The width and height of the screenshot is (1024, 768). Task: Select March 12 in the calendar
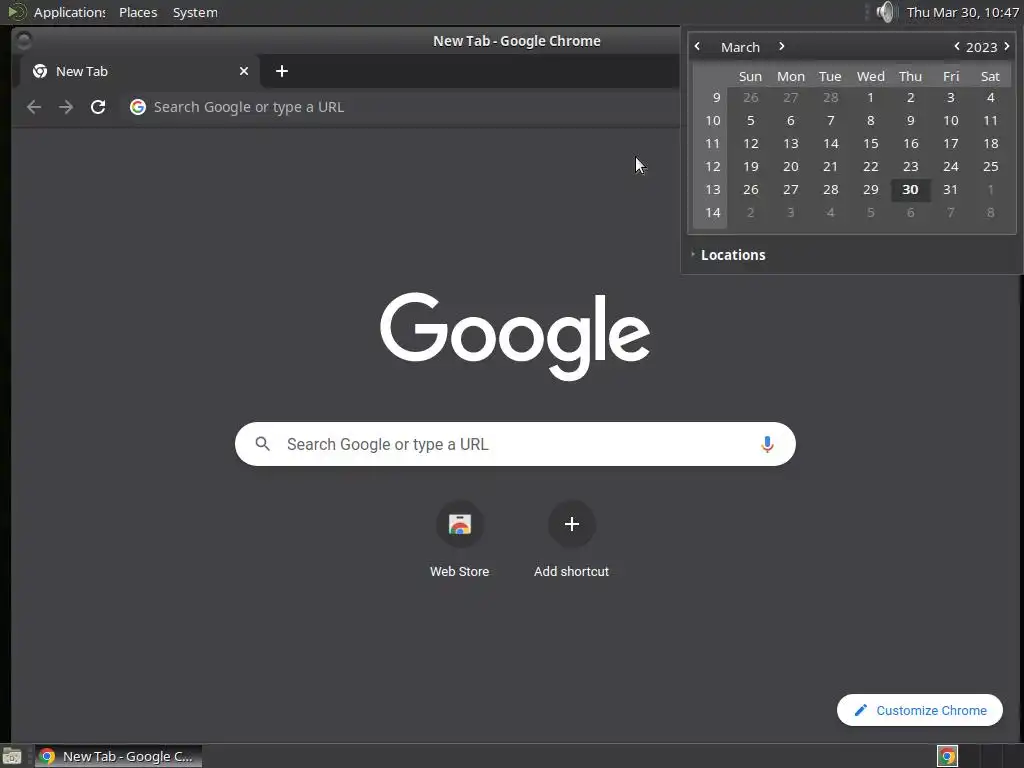tap(751, 144)
